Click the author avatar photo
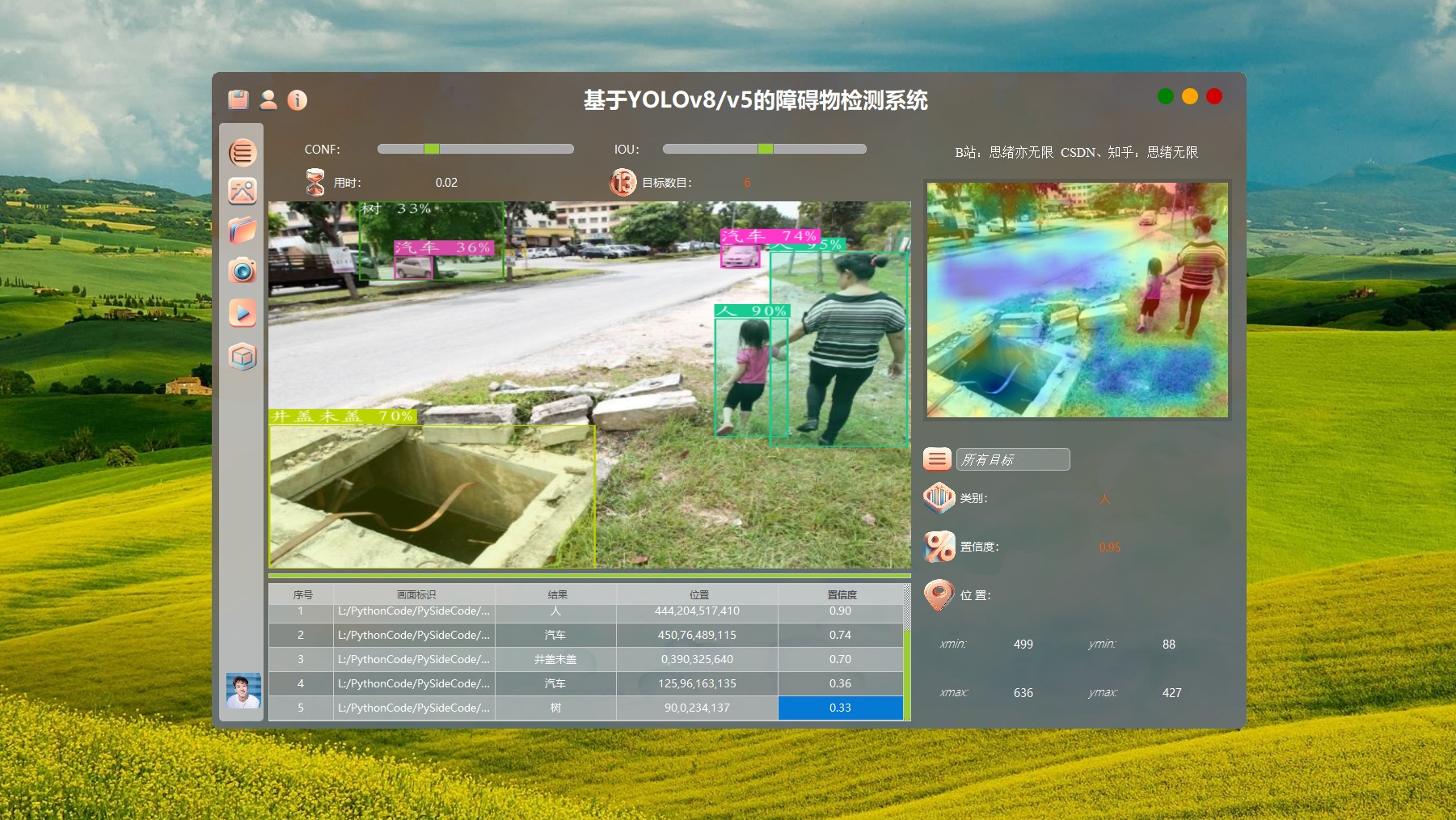Image resolution: width=1456 pixels, height=820 pixels. tap(243, 691)
